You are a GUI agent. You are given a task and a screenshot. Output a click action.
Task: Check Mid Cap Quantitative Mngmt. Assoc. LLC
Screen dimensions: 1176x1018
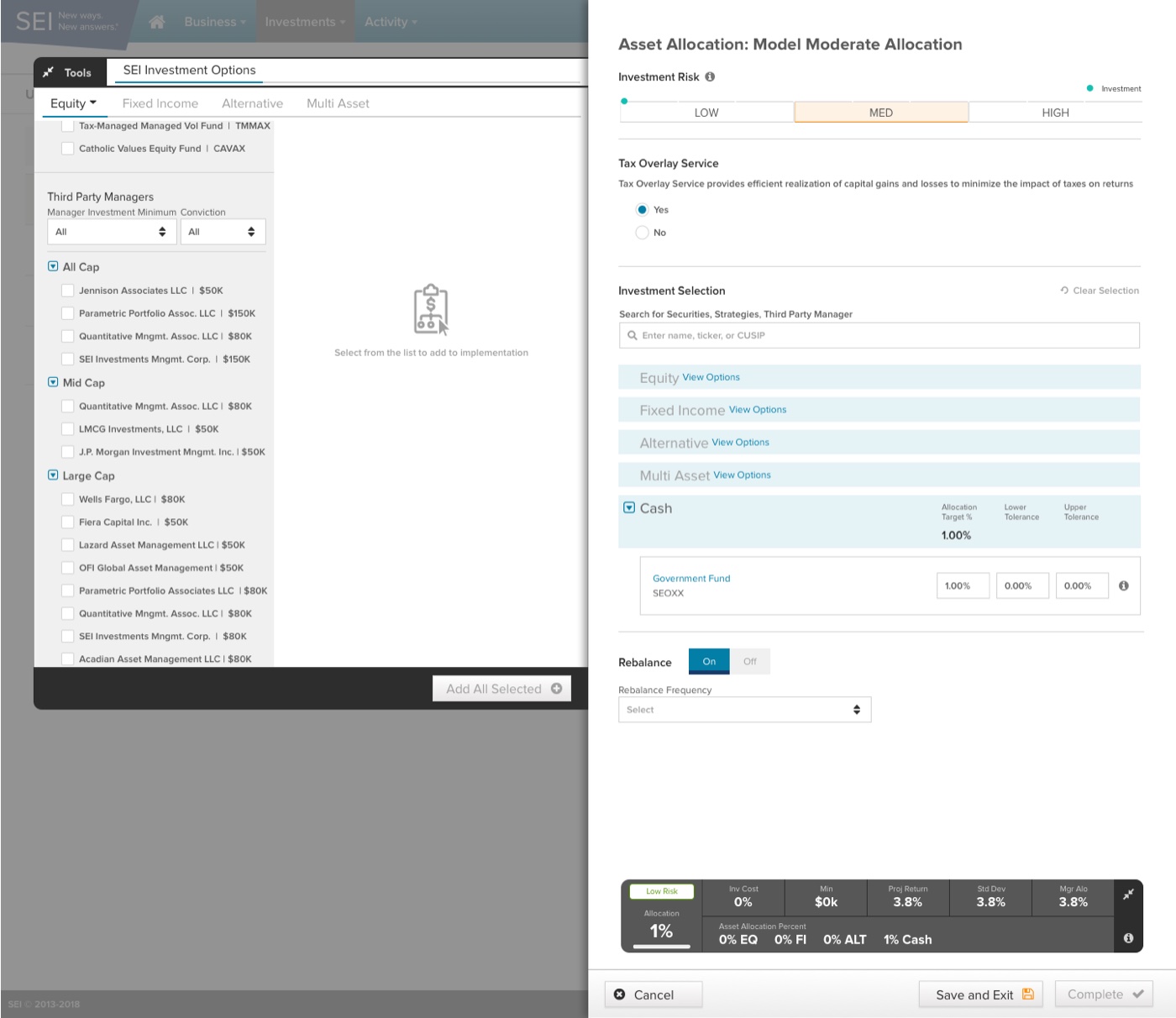pos(68,407)
